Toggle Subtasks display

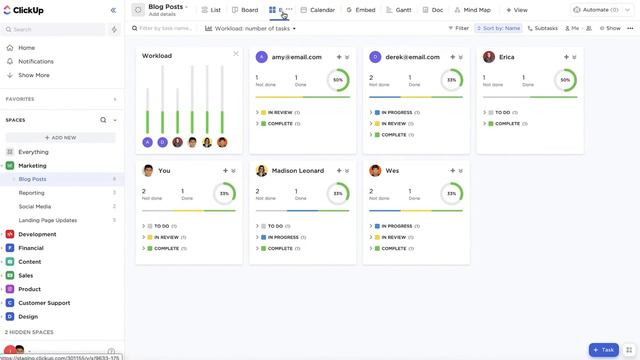[x=542, y=28]
